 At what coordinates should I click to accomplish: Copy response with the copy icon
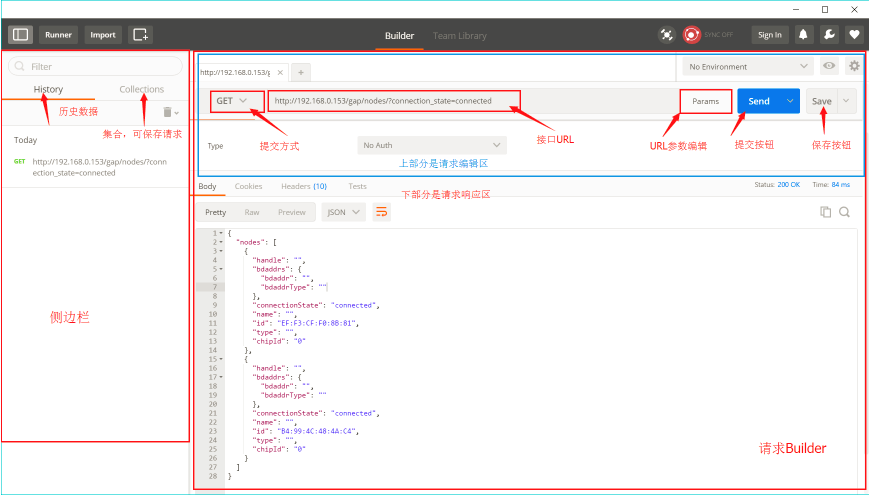[x=826, y=212]
